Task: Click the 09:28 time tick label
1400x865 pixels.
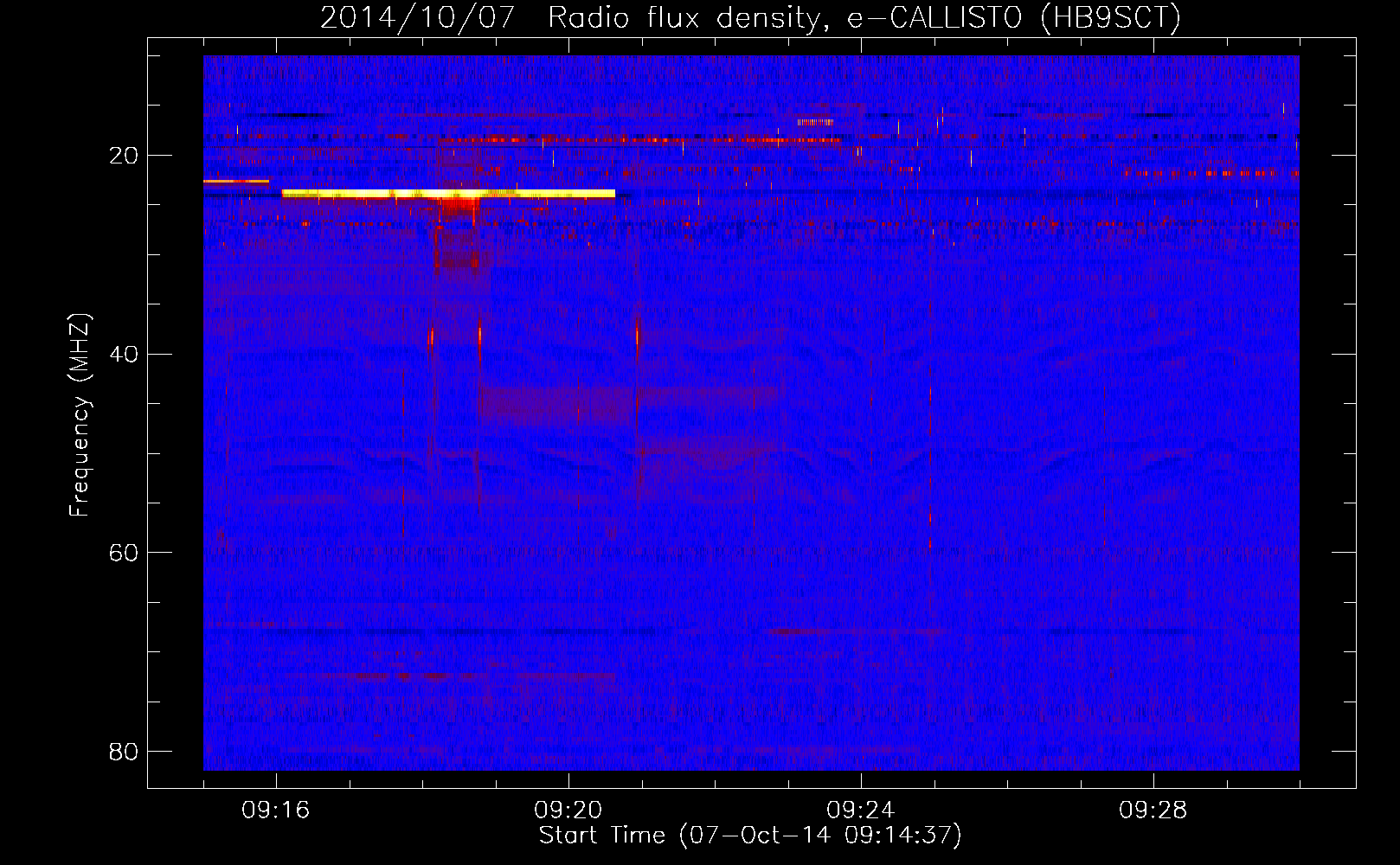Action: tap(1153, 811)
